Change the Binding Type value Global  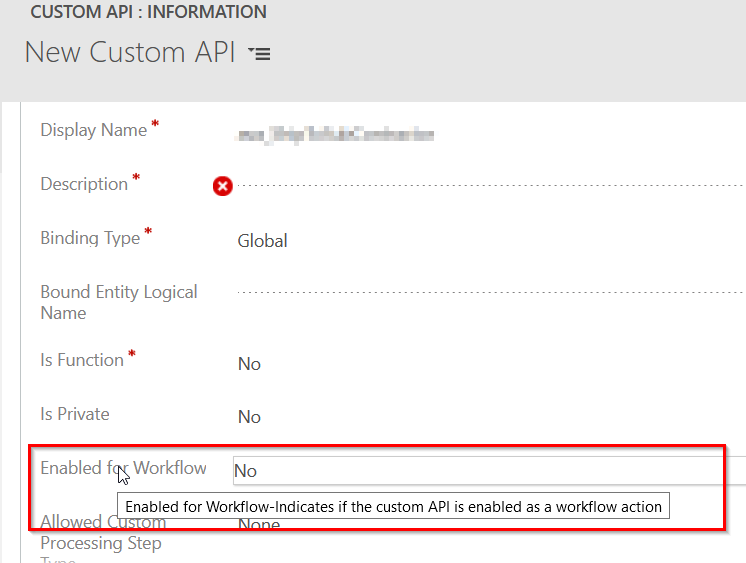click(x=262, y=241)
